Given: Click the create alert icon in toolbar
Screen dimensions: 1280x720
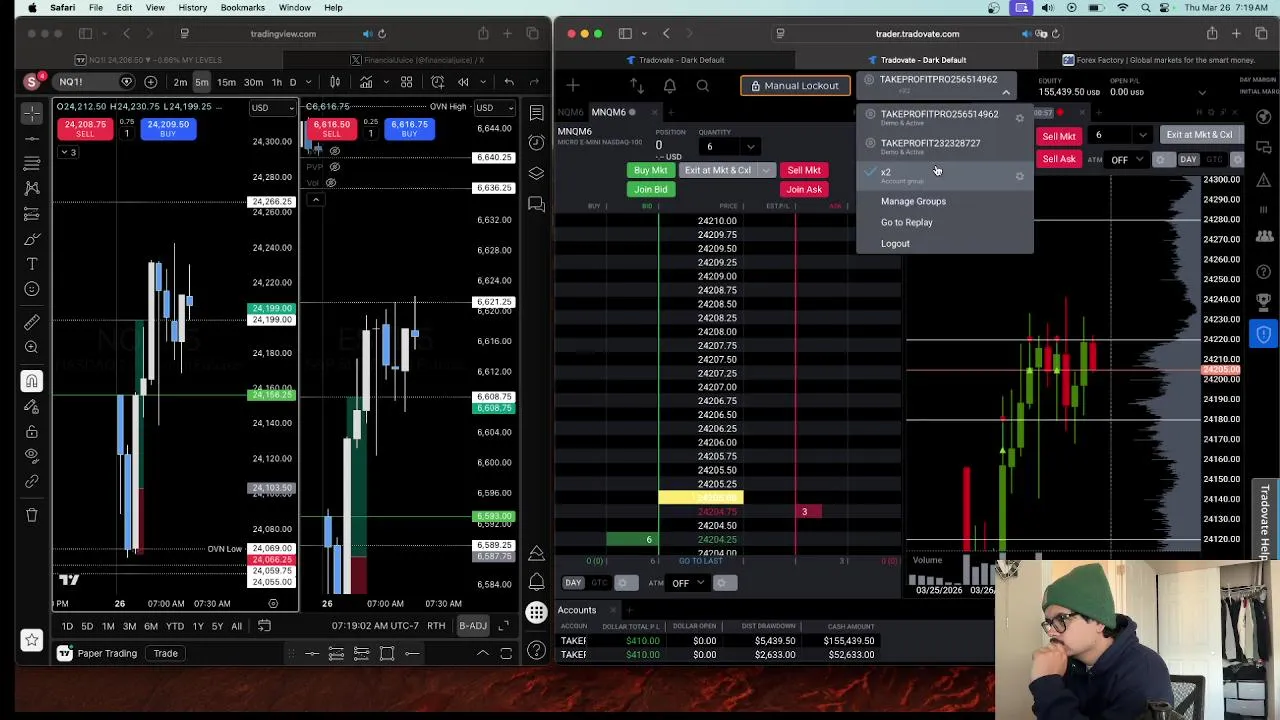Looking at the screenshot, I should coord(437,82).
